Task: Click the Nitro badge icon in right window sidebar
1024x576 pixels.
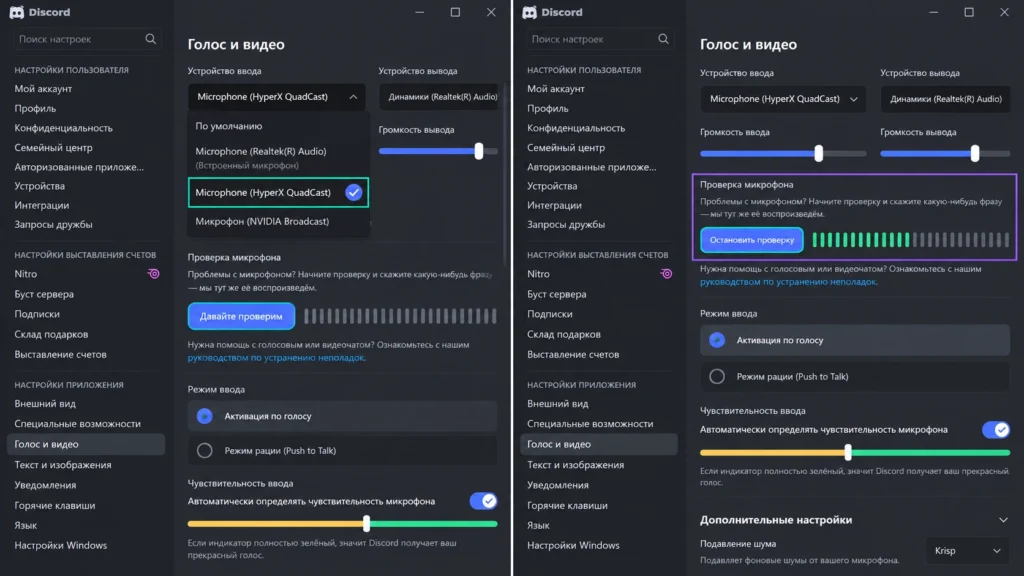Action: click(x=666, y=274)
